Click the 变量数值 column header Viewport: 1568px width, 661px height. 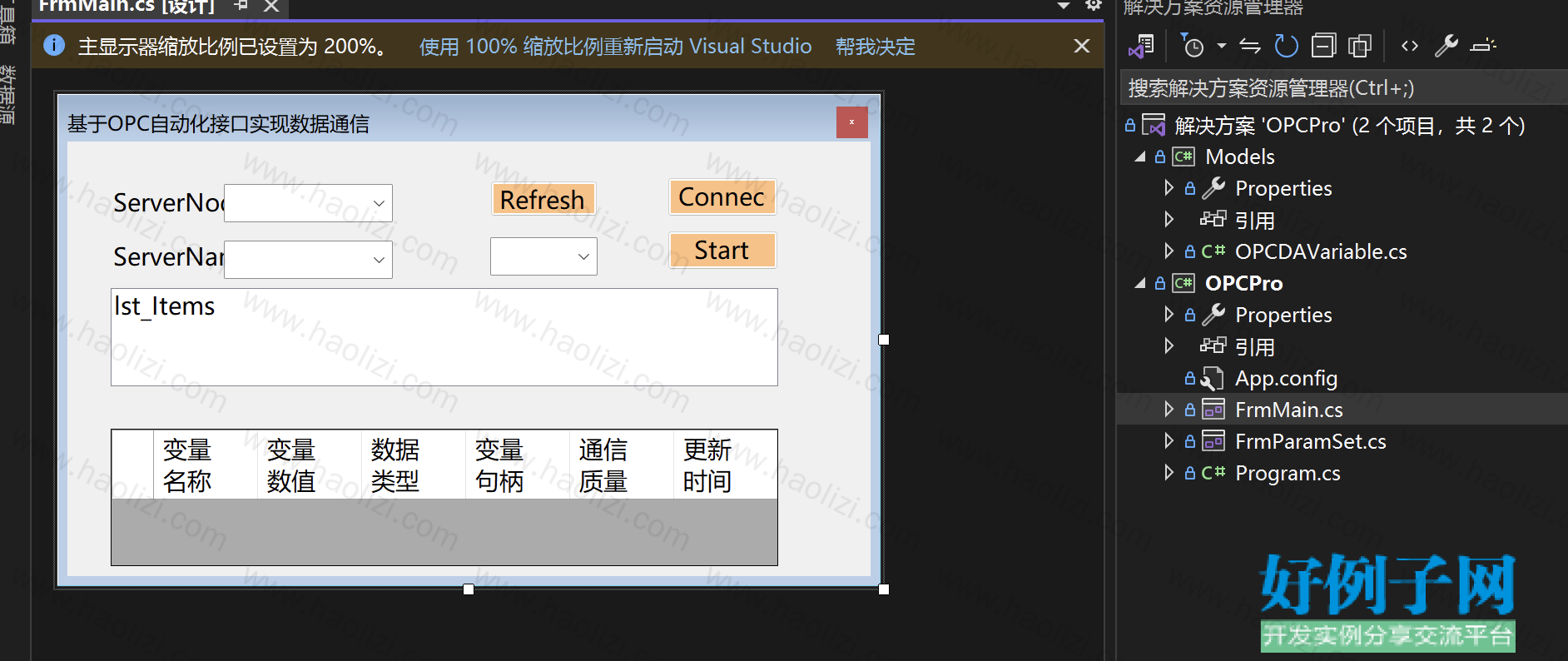pos(310,465)
